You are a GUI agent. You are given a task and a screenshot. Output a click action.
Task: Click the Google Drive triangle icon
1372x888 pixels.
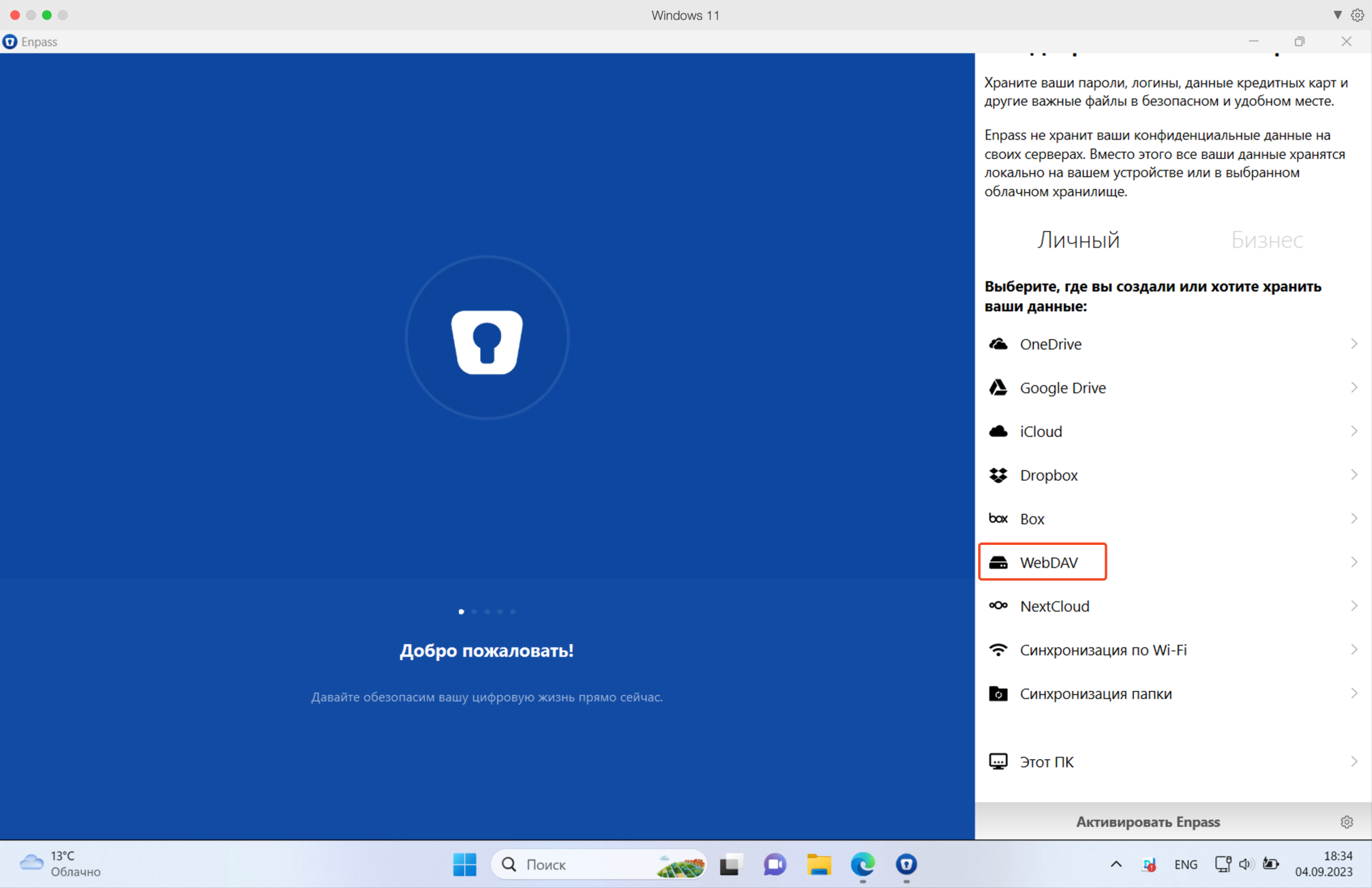[x=998, y=387]
